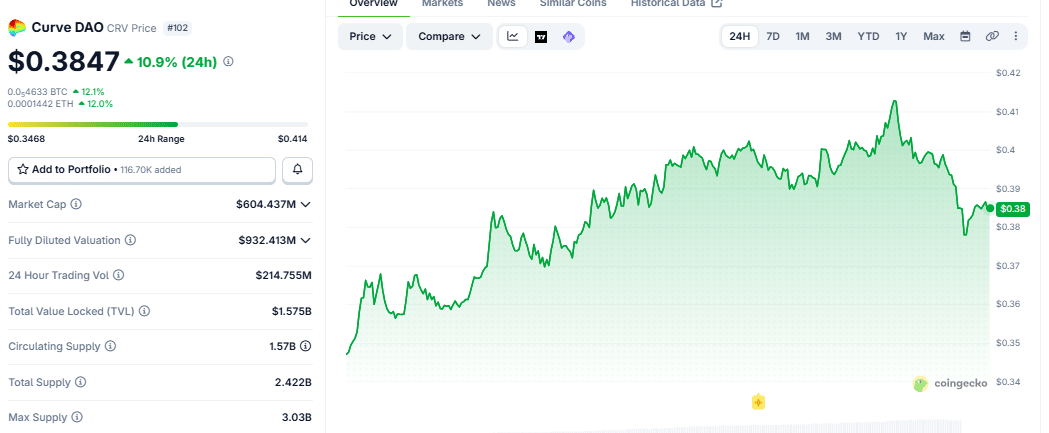Open the calendar date range picker
This screenshot has height=433, width=1049.
965,37
